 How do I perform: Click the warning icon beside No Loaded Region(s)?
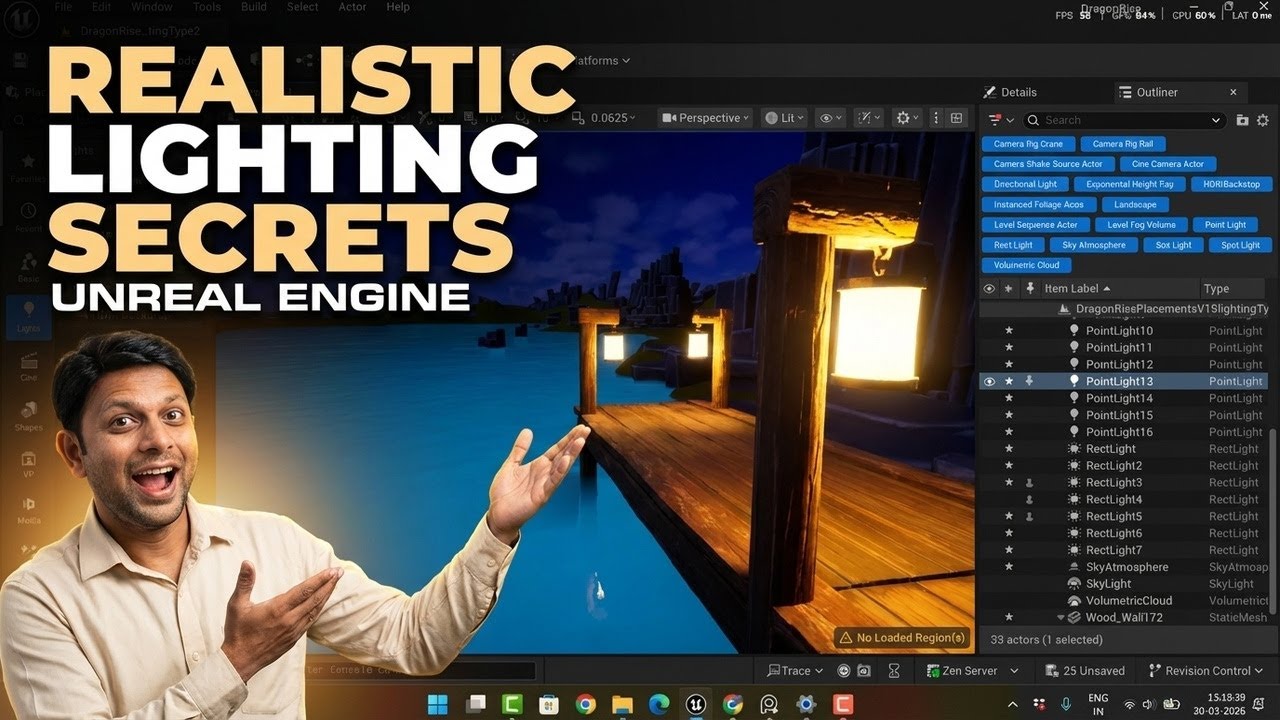point(845,638)
